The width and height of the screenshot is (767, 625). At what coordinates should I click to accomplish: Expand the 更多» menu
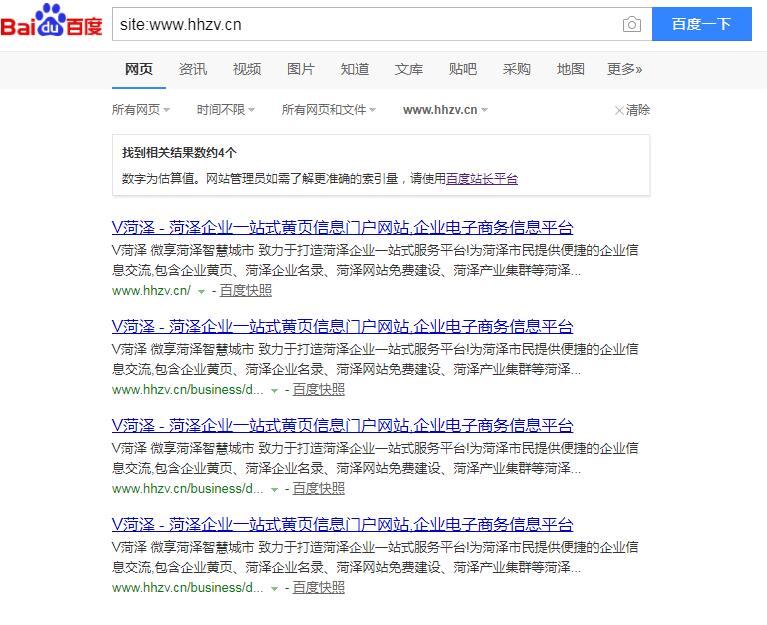624,69
